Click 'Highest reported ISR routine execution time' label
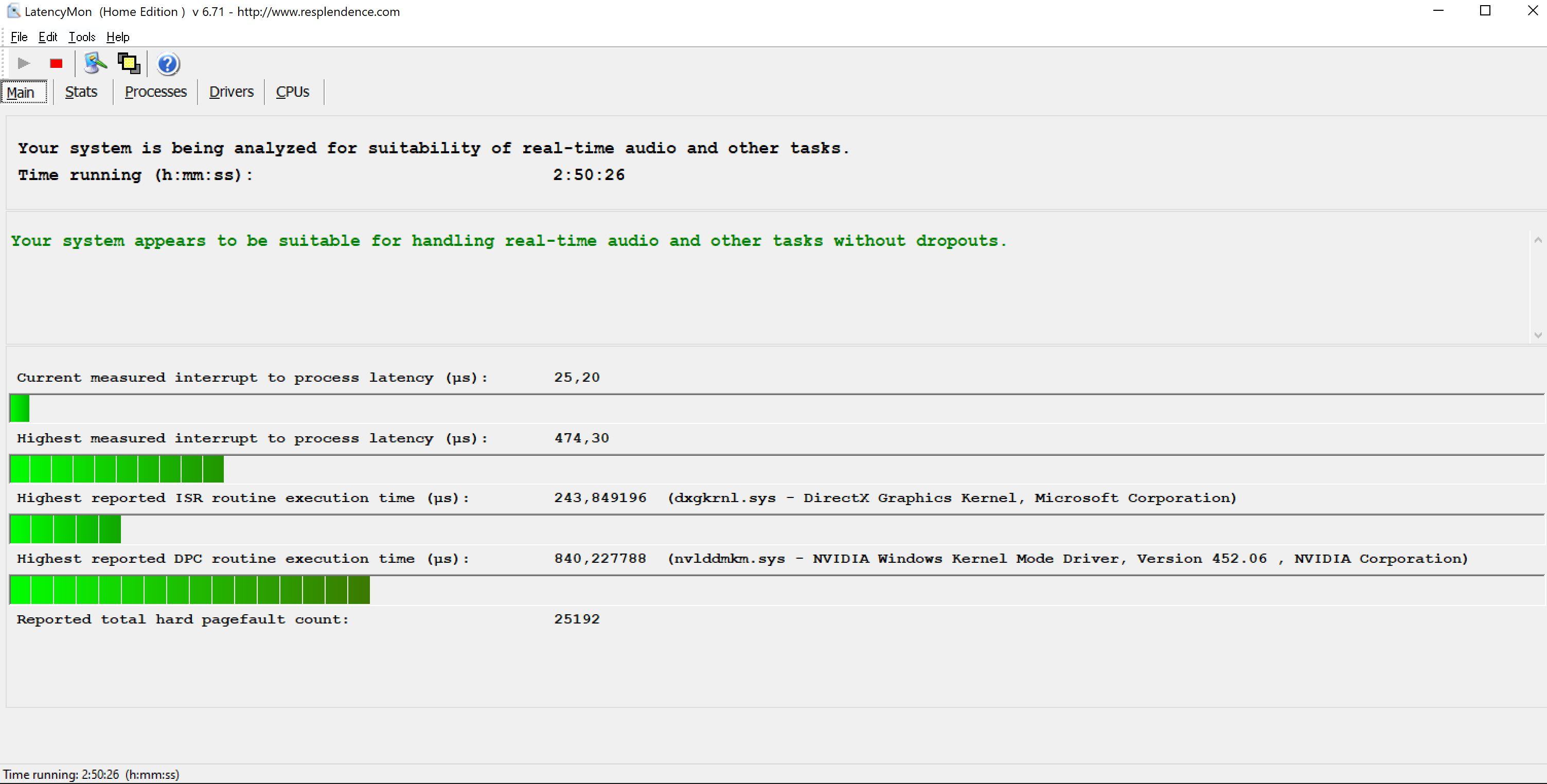Viewport: 1547px width, 784px height. (x=243, y=498)
